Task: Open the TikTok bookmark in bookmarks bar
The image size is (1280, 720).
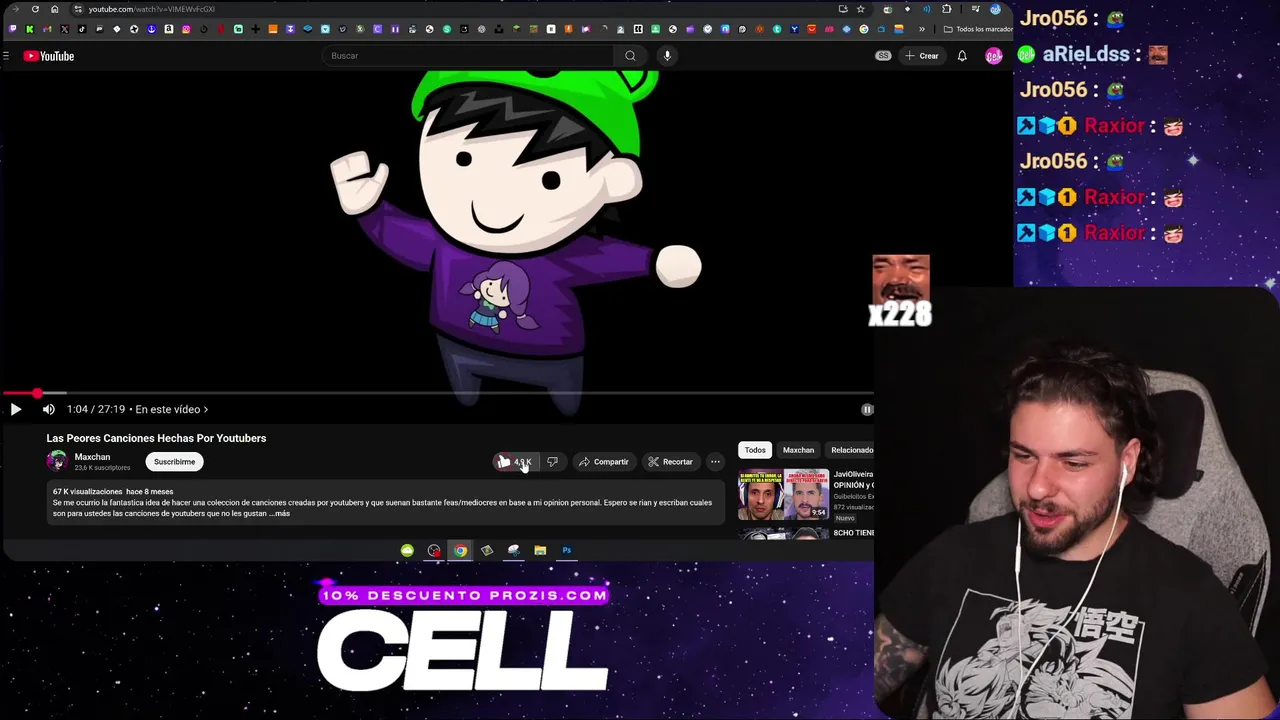Action: (x=82, y=29)
